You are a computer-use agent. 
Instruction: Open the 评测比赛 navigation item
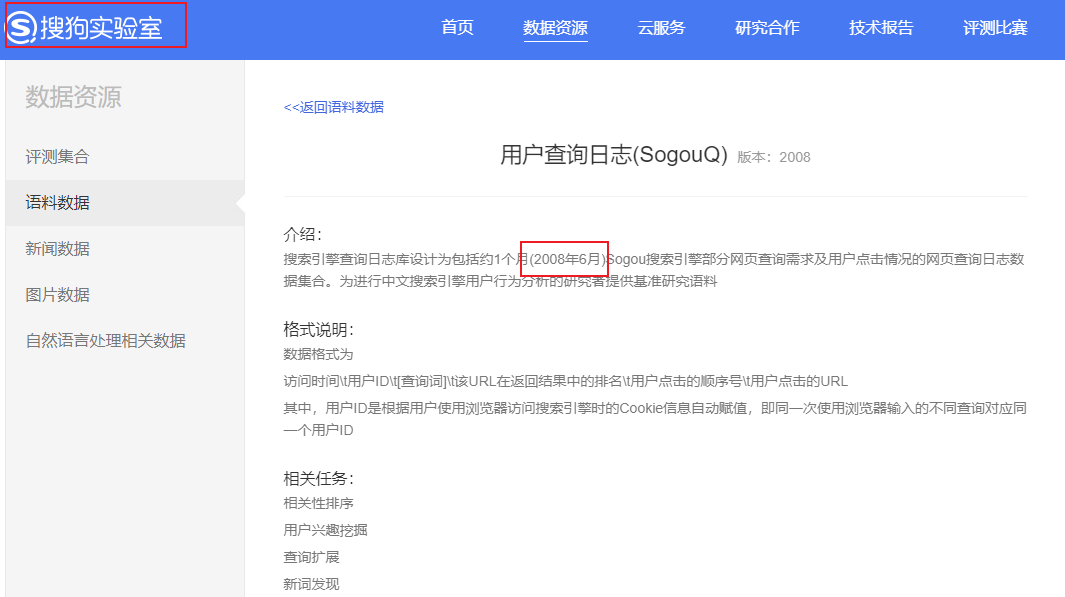[x=995, y=28]
